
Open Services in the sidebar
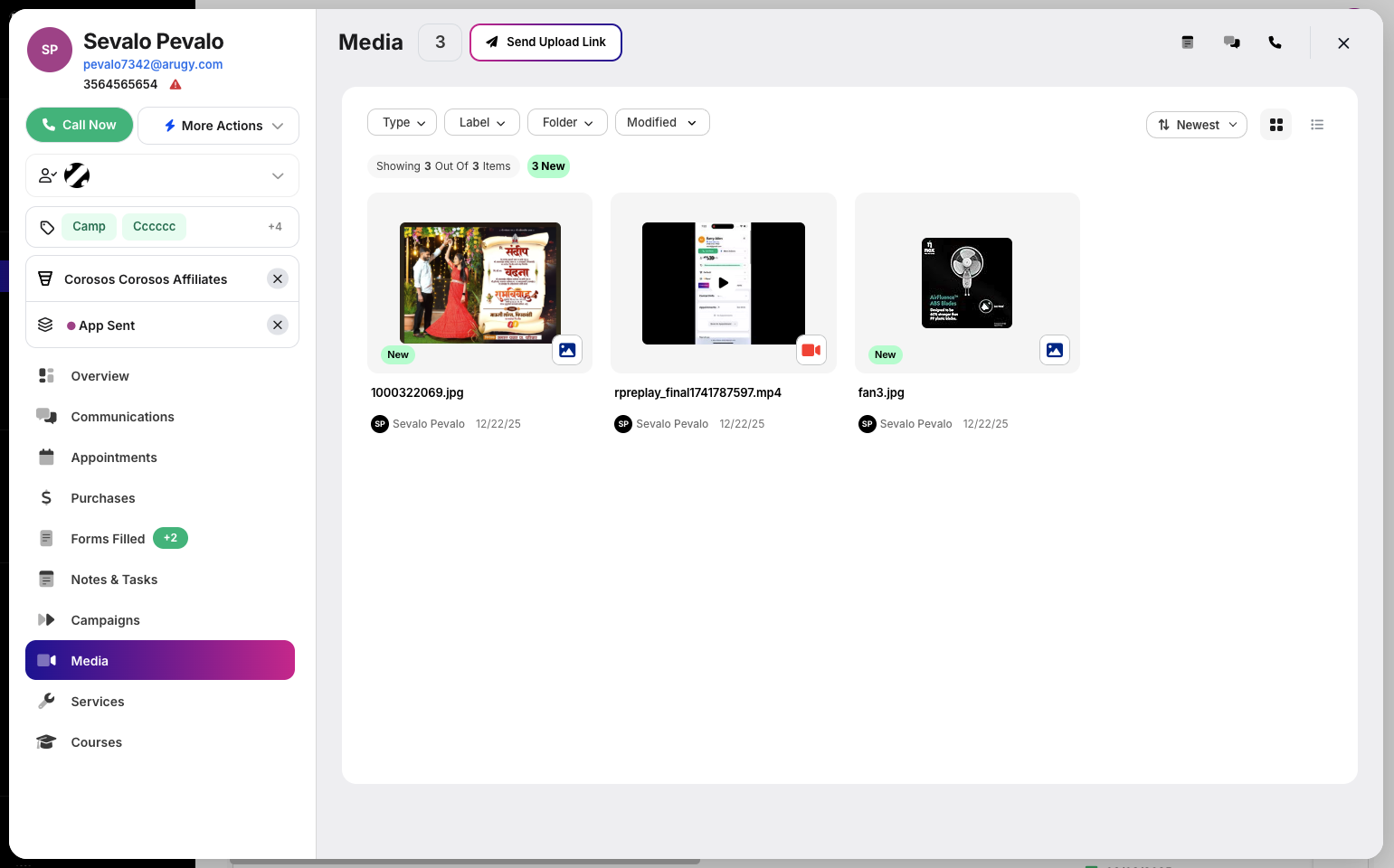(x=160, y=702)
